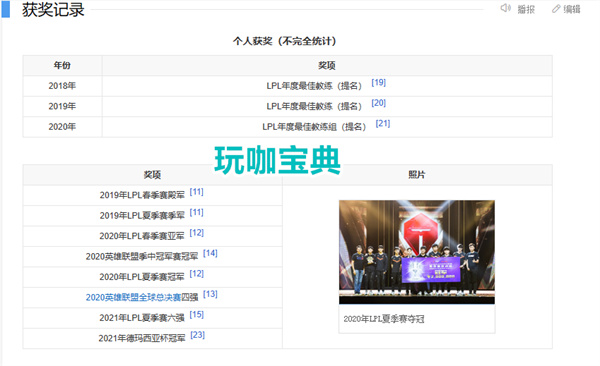The image size is (600, 366).
Task: Click the 2021年LPL夏季赛六强 text
Action: tap(142, 318)
